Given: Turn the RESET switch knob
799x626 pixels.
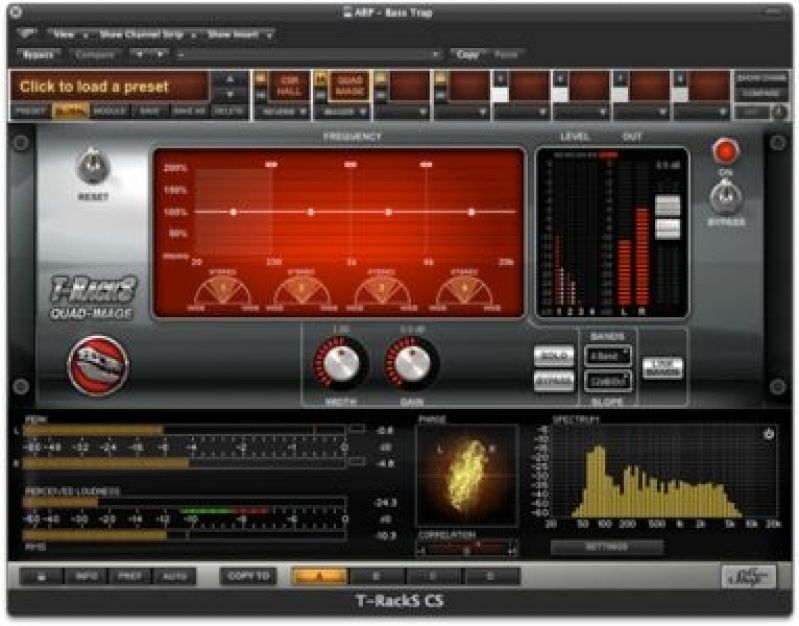Looking at the screenshot, I should click(93, 167).
